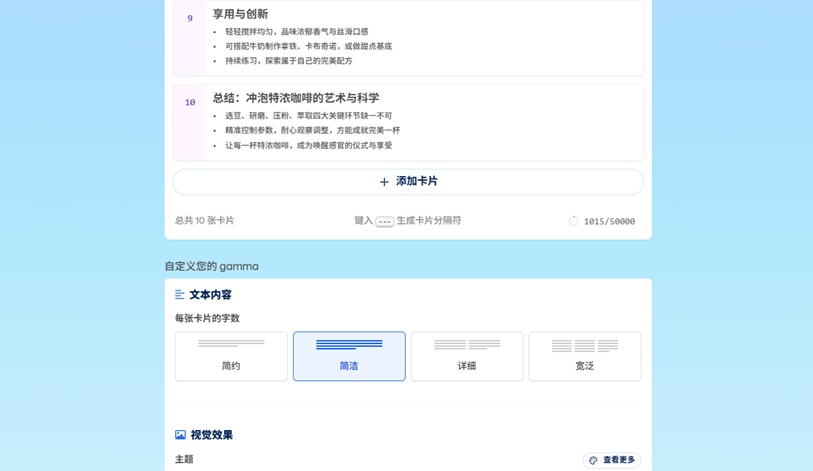Edit card title 享用与创新
This screenshot has height=471, width=813.
tap(240, 14)
